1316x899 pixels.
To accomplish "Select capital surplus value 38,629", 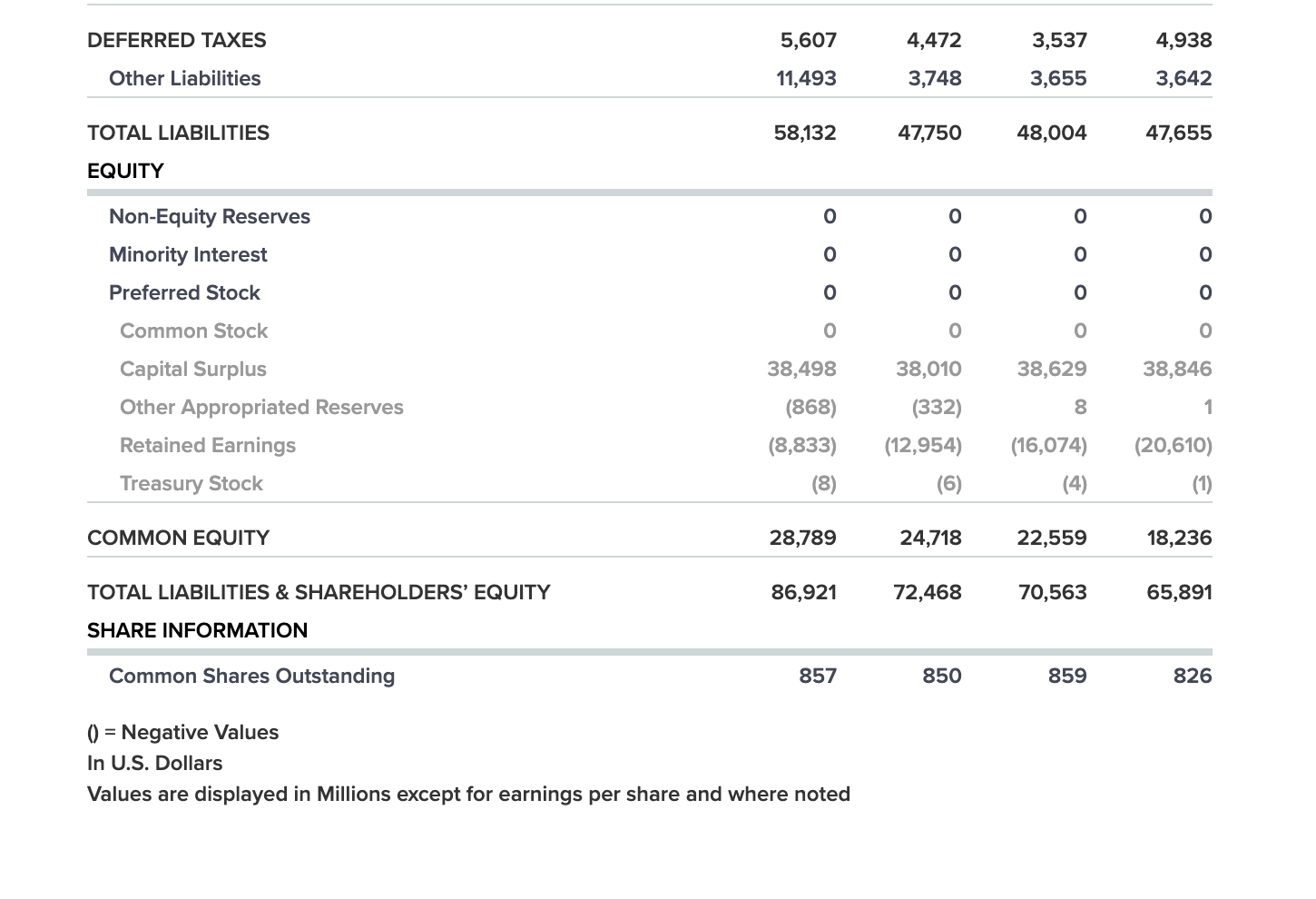I will pyautogui.click(x=1053, y=369).
